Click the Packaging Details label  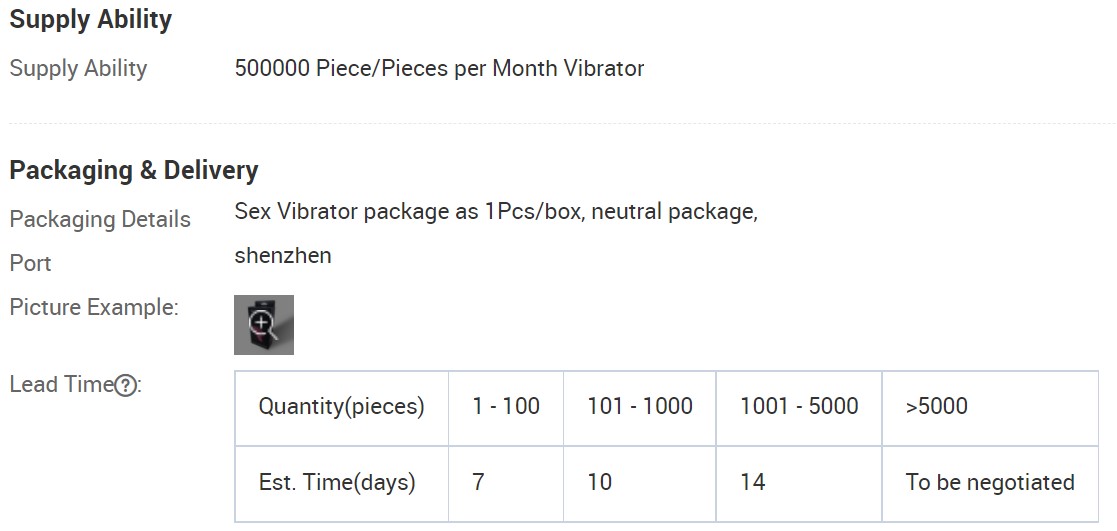pos(100,219)
